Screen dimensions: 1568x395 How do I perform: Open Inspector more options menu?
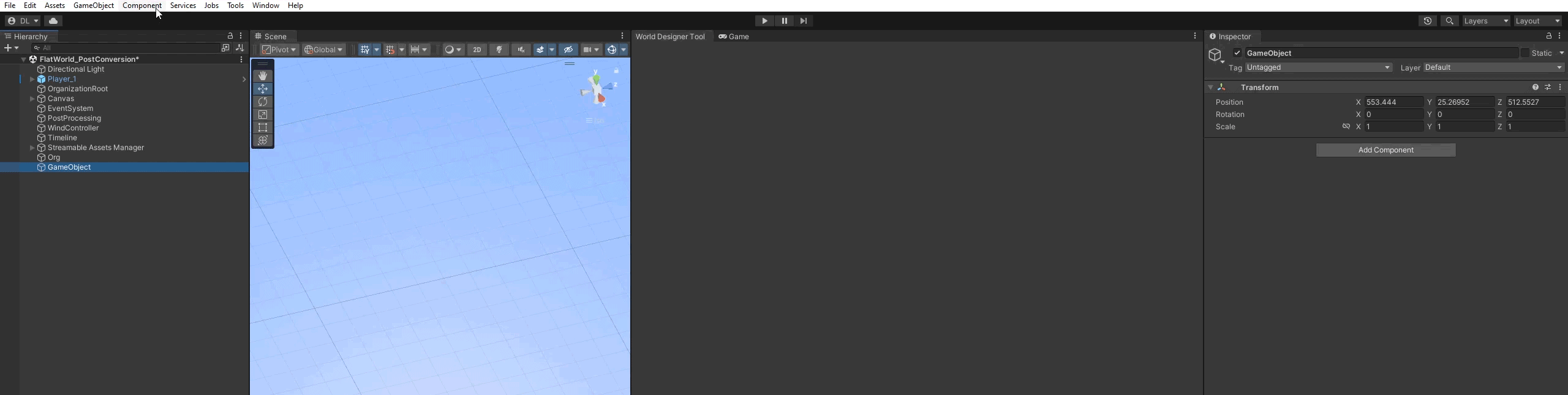(1559, 36)
